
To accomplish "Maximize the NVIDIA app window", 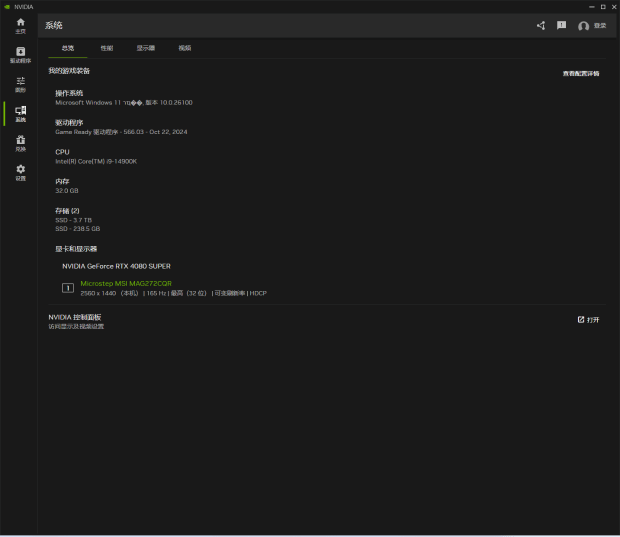I will 603,7.
